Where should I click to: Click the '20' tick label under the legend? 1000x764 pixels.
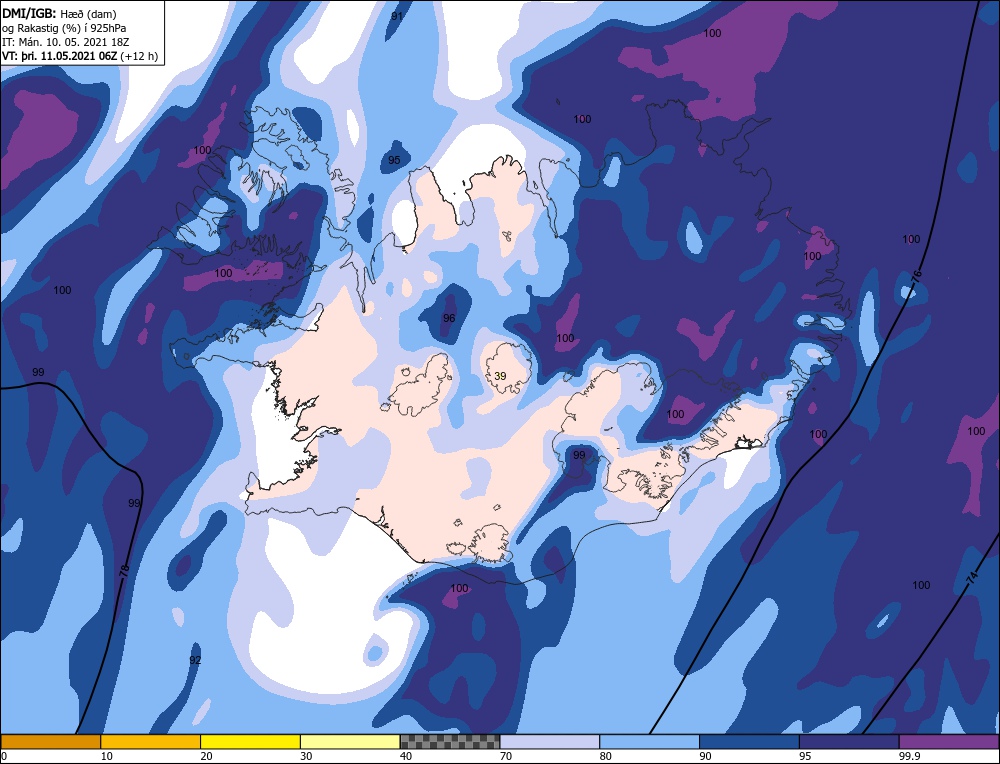click(x=206, y=756)
